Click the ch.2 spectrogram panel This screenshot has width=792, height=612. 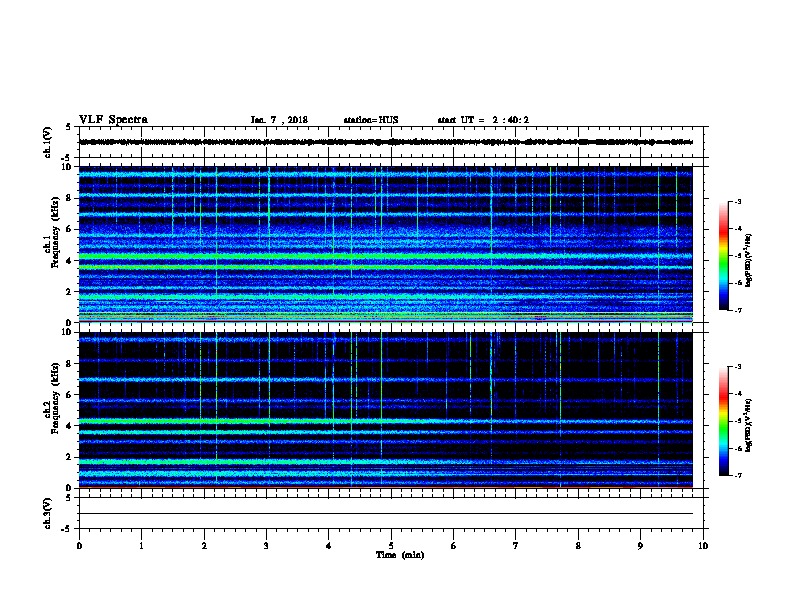click(386, 410)
